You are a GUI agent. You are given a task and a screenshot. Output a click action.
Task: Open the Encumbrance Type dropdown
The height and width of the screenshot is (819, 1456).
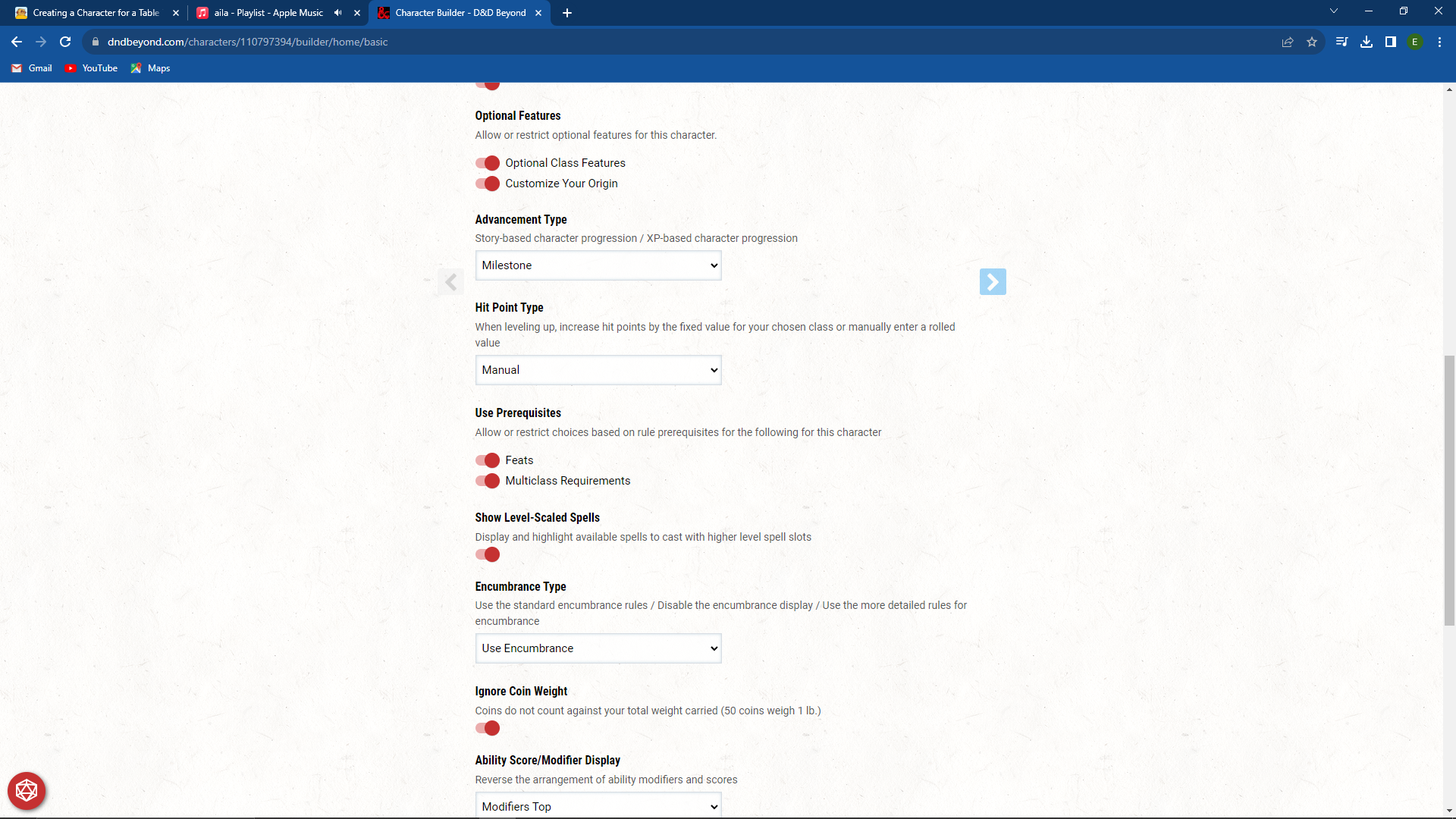(598, 648)
